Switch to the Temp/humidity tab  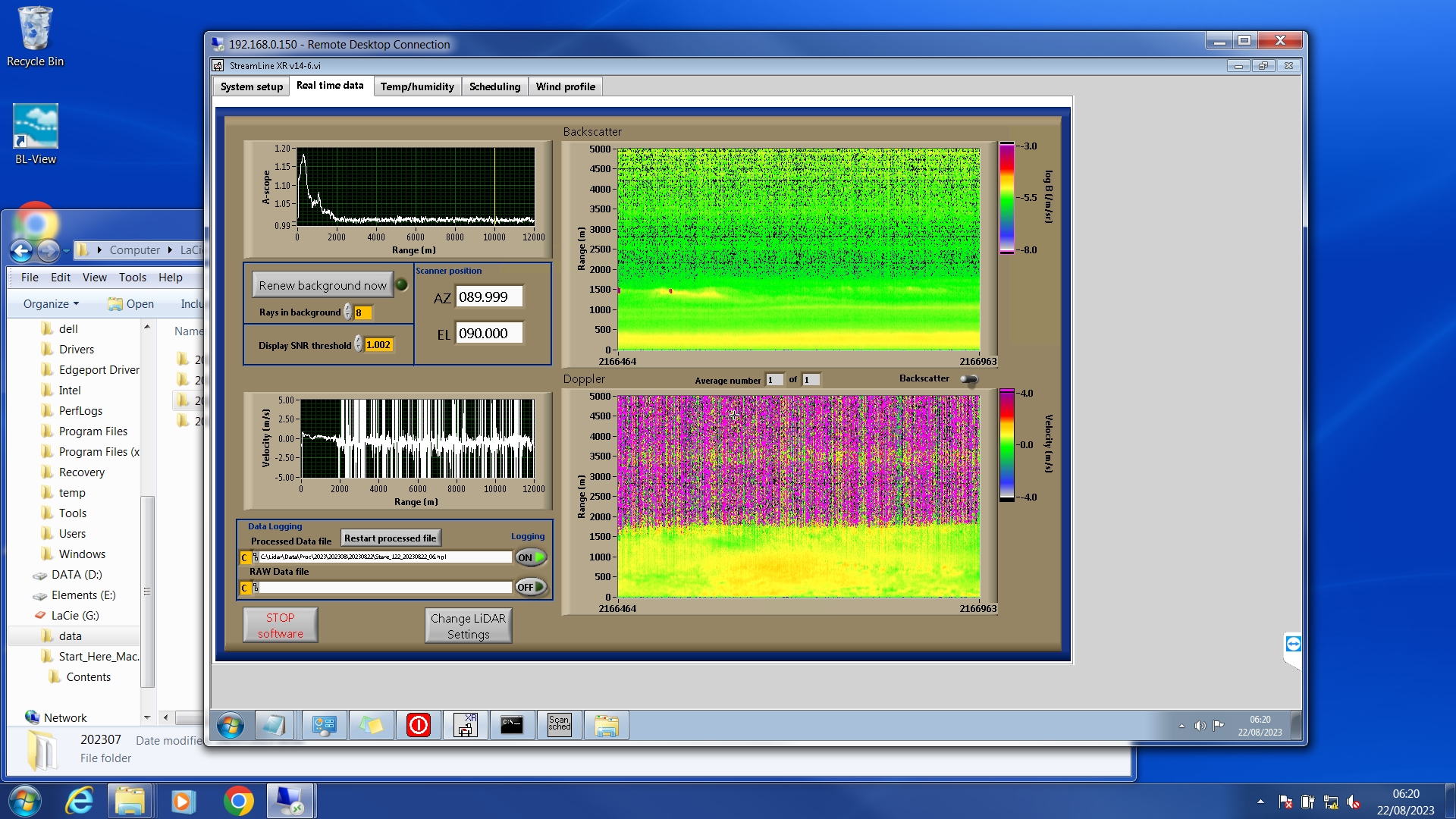click(417, 86)
